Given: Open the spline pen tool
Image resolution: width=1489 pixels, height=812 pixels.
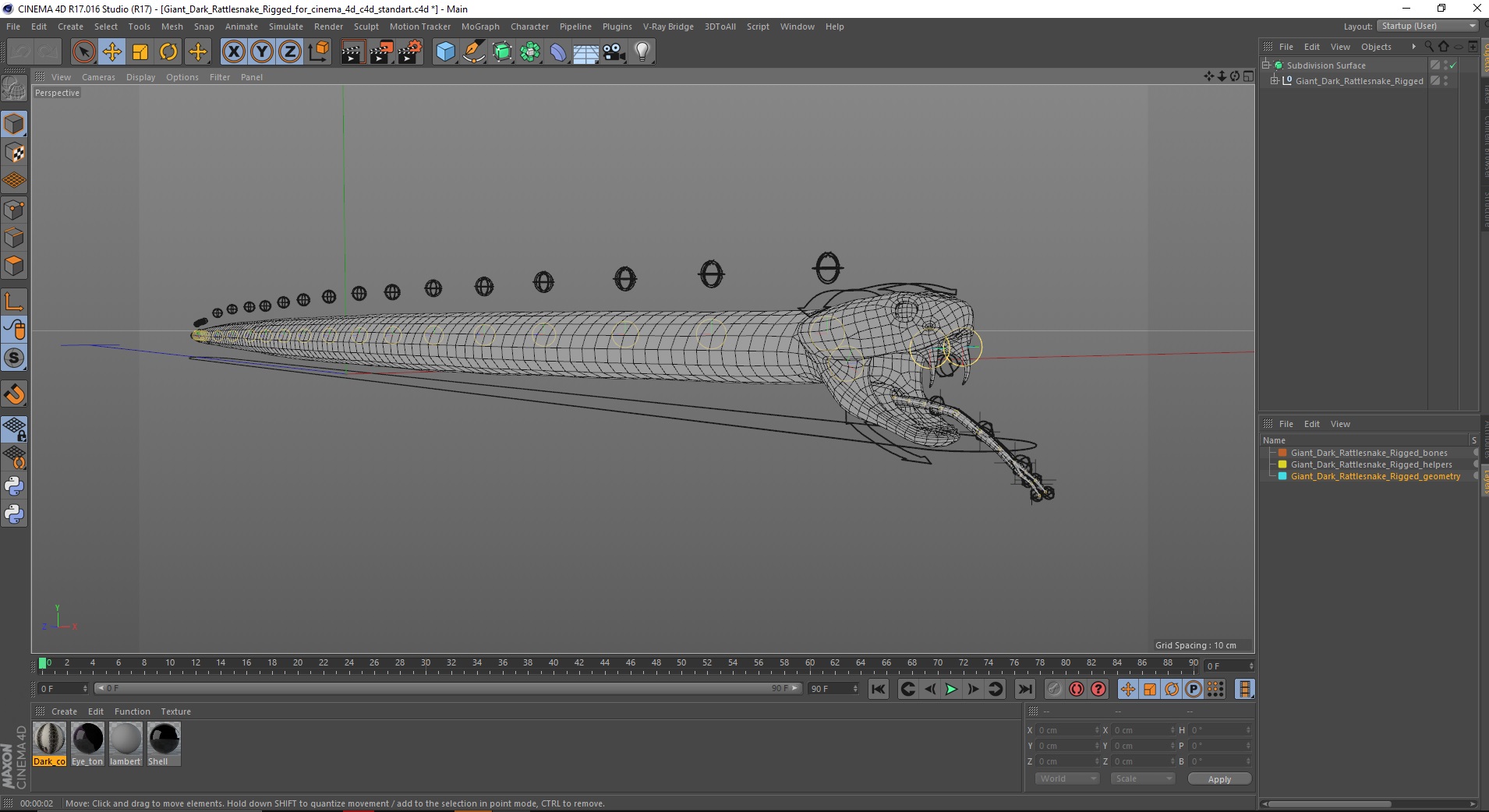Looking at the screenshot, I should (x=474, y=52).
